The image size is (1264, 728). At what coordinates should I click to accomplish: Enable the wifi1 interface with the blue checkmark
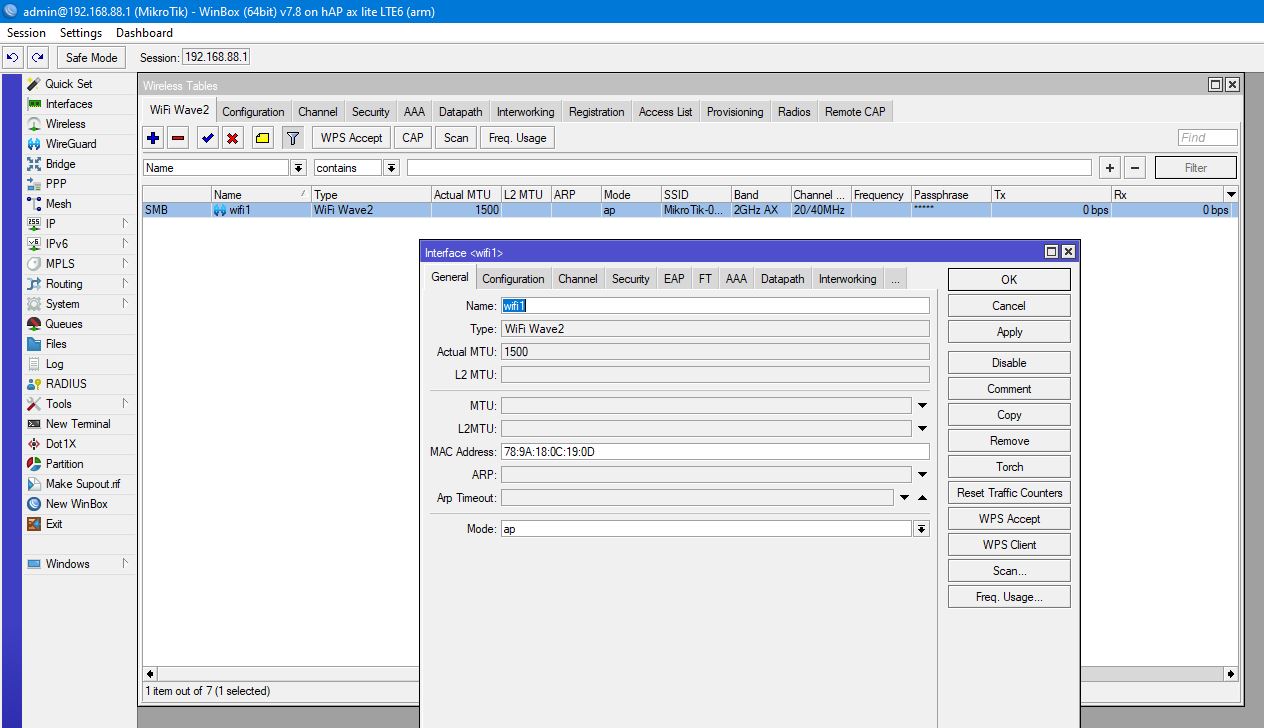pyautogui.click(x=207, y=137)
